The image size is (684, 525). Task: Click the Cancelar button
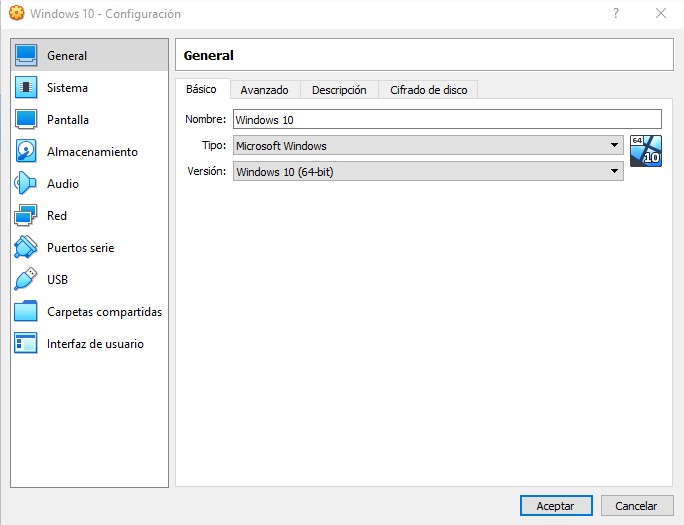[636, 506]
